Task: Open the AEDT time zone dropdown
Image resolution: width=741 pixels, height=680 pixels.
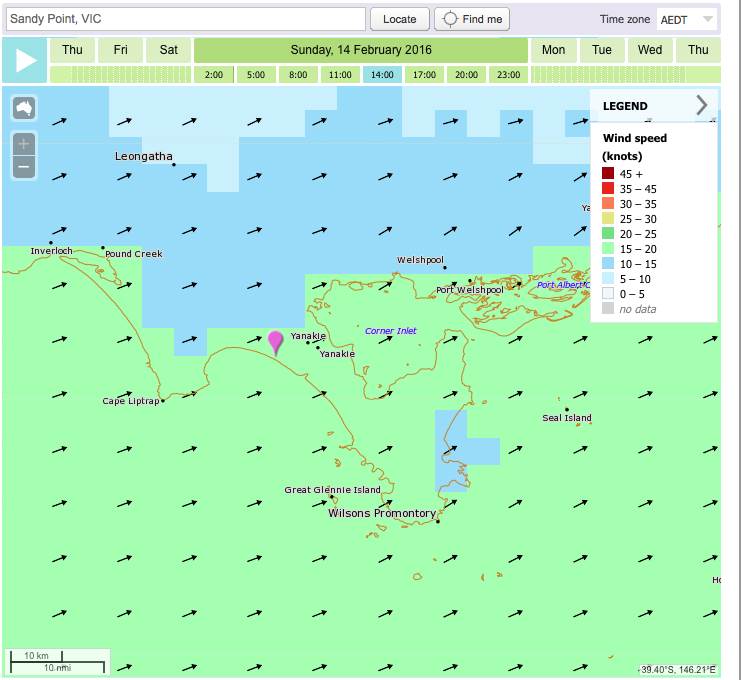Action: (x=686, y=19)
